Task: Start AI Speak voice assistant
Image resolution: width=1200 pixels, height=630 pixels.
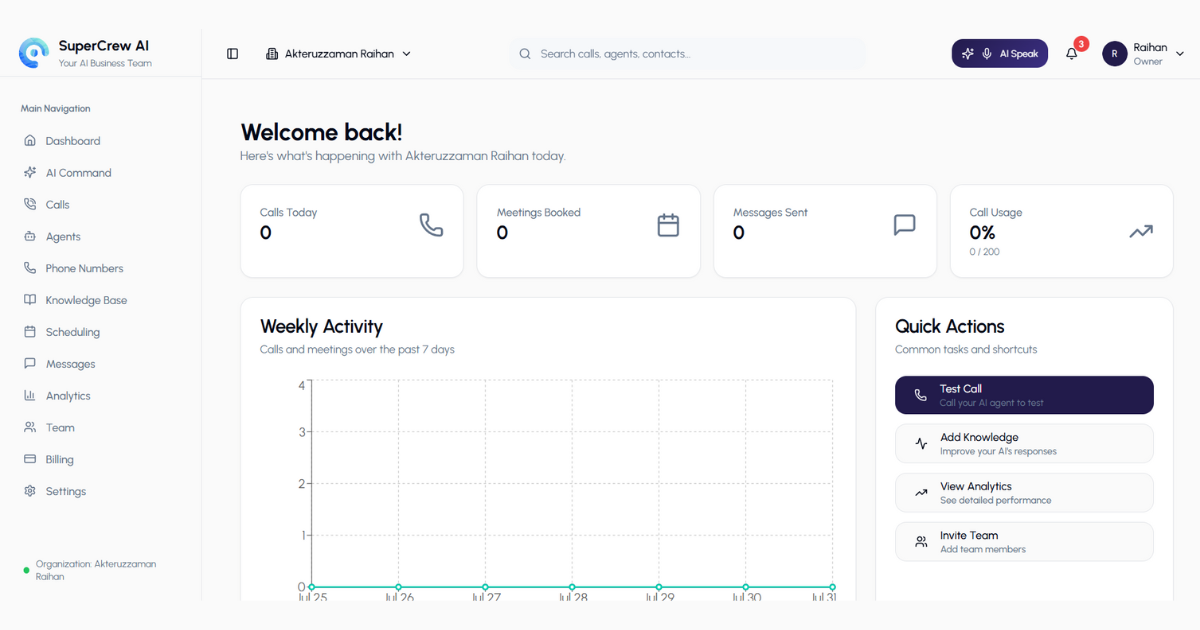Action: [999, 54]
